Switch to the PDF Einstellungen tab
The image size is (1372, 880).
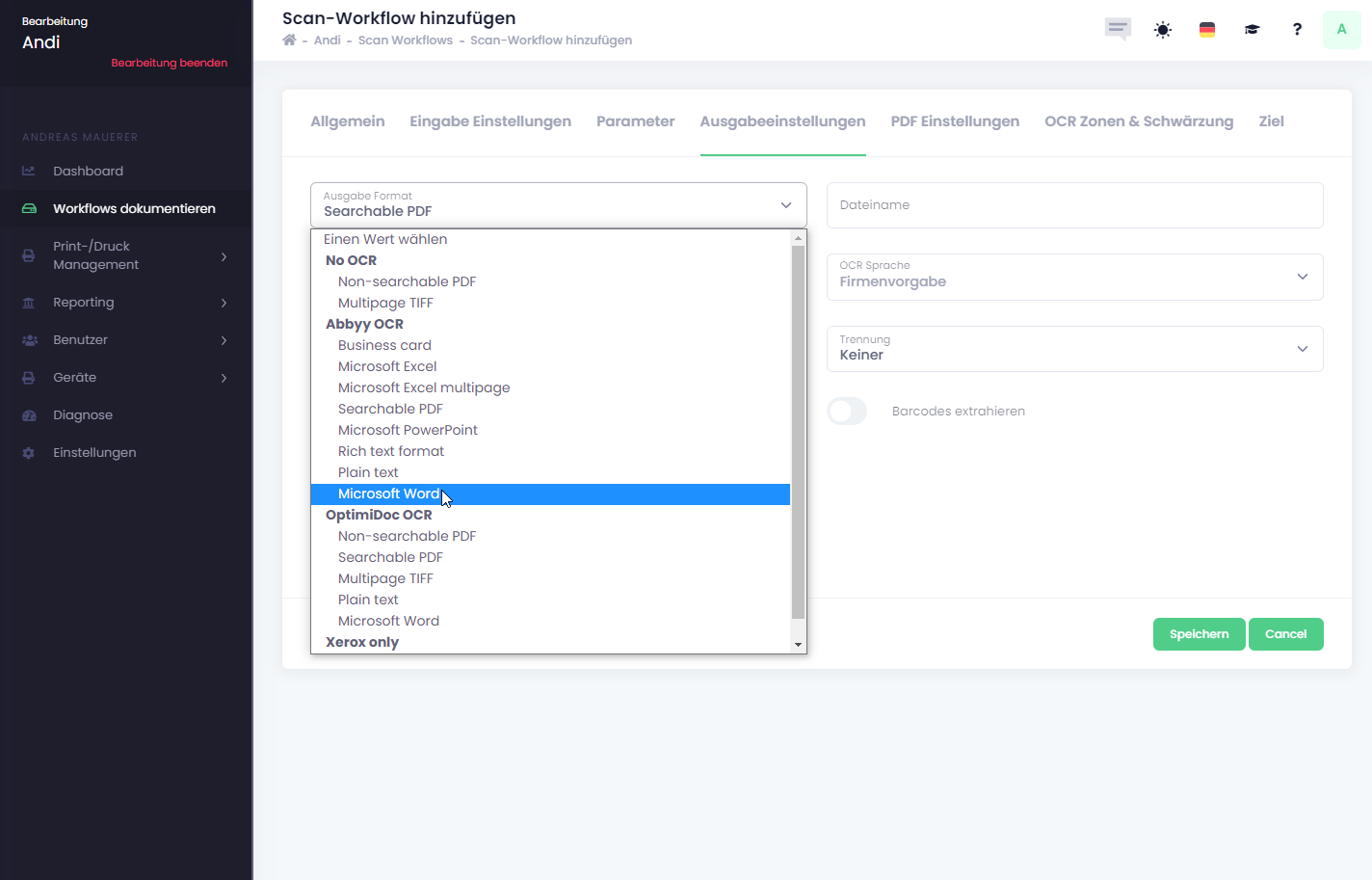pyautogui.click(x=955, y=121)
